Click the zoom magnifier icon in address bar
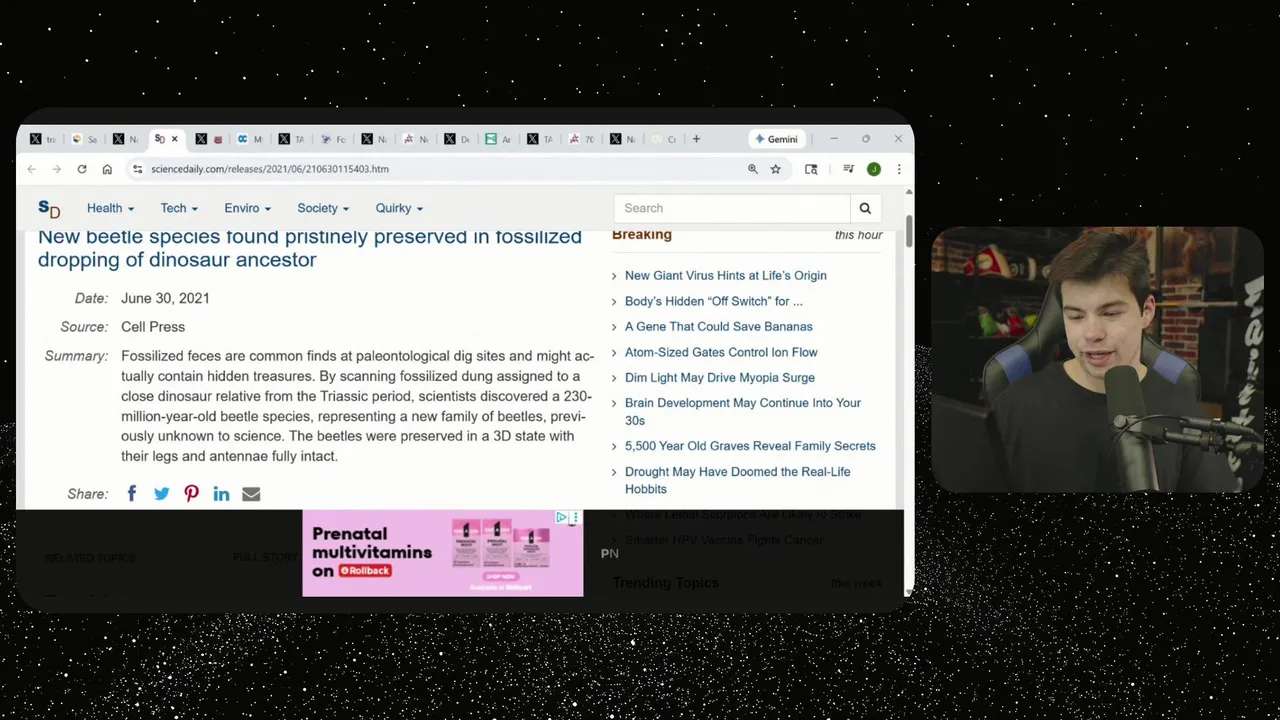 [753, 169]
